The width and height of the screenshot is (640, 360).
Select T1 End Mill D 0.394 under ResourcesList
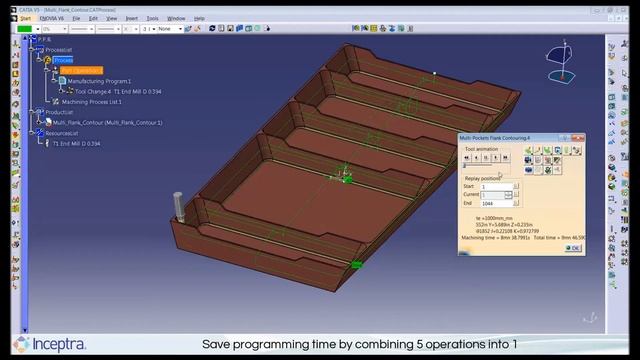(x=76, y=144)
